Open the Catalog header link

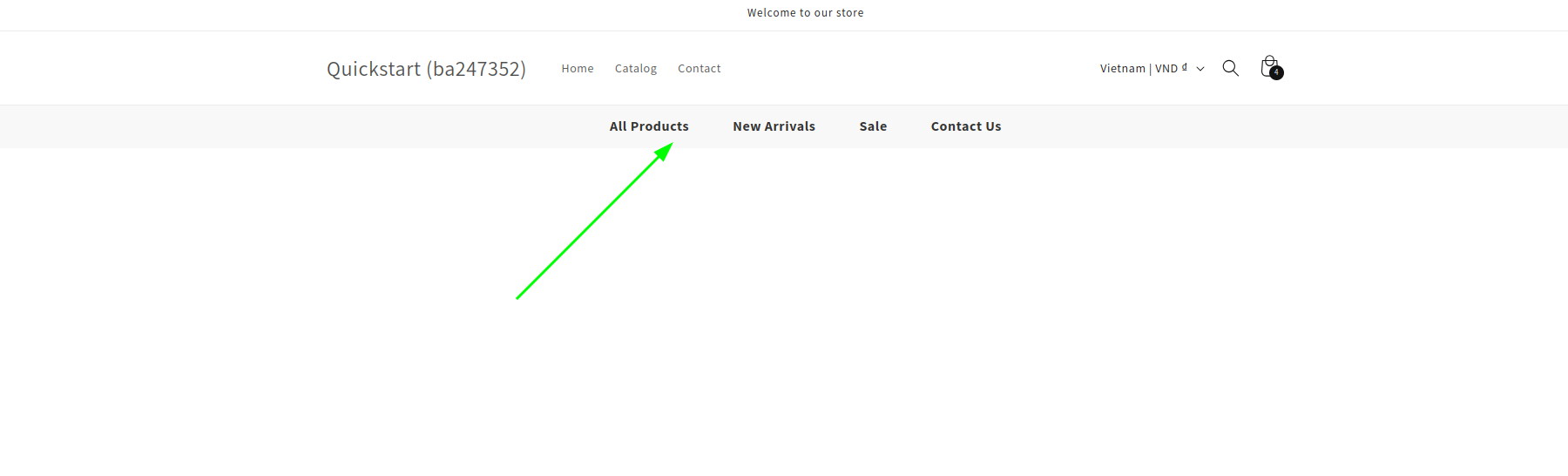(636, 69)
